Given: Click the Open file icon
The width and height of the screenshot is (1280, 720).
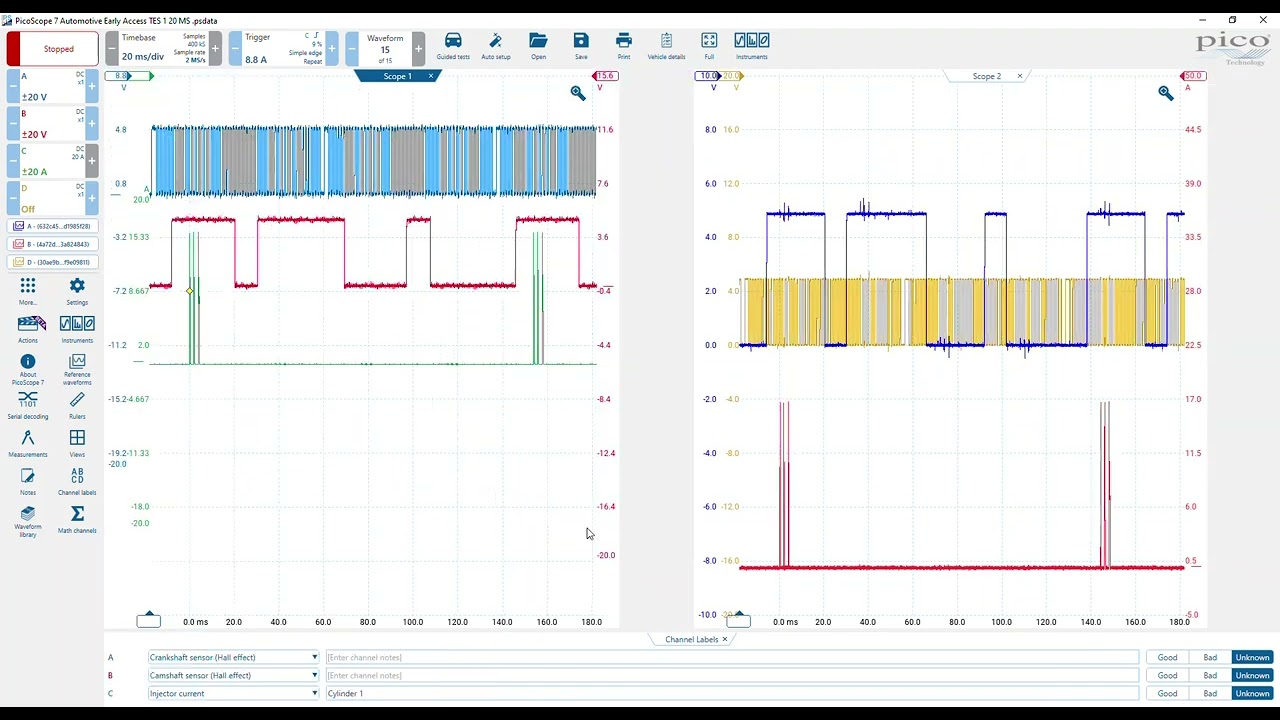Looking at the screenshot, I should coord(538,46).
